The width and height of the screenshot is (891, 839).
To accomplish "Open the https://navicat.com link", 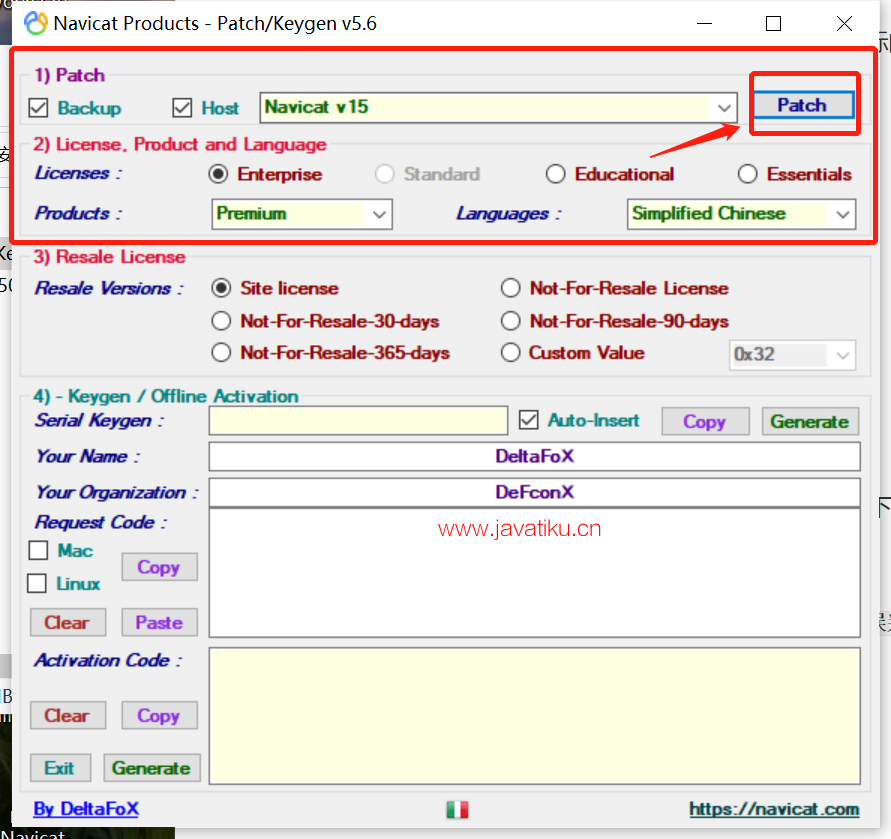I will (774, 809).
